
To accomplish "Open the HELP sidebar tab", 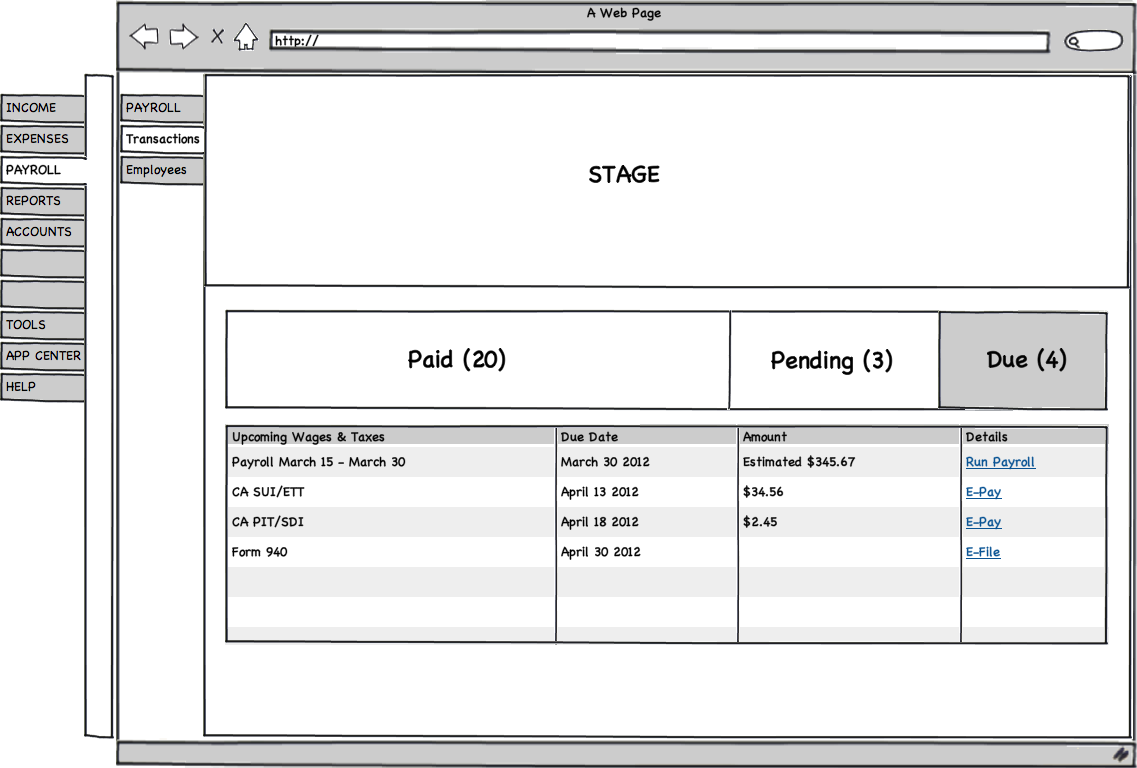I will point(43,387).
